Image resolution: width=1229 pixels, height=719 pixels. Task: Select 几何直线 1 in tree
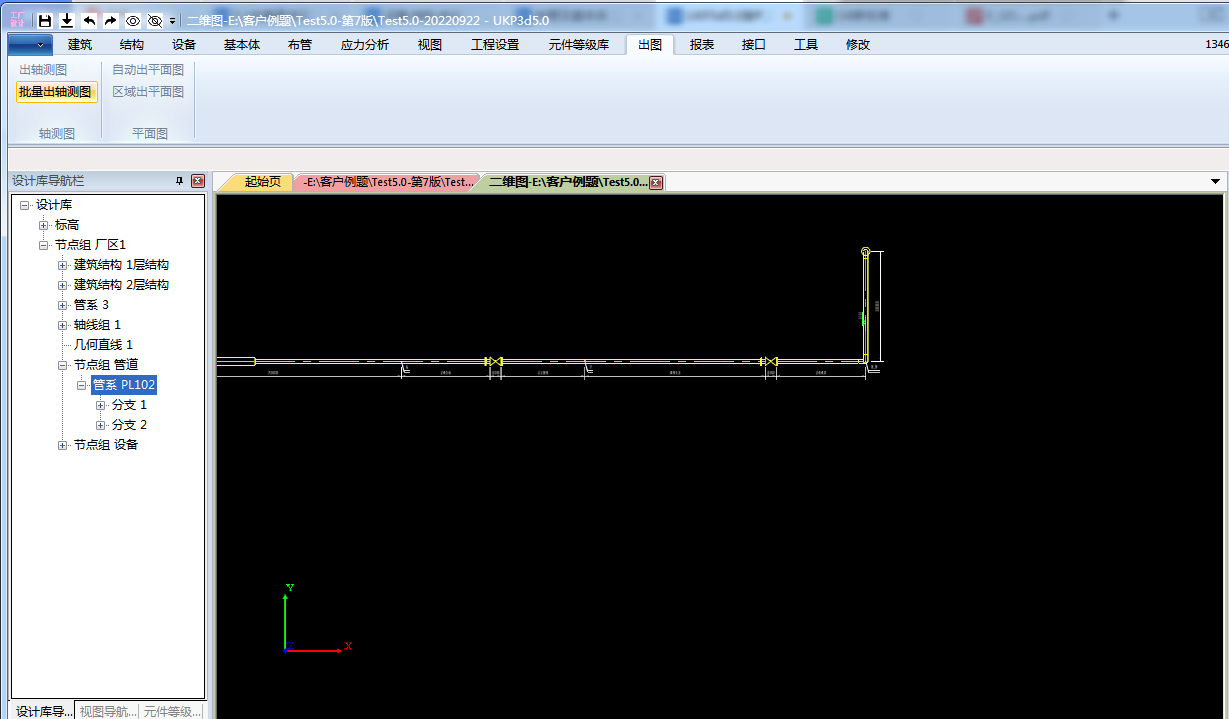(x=103, y=345)
